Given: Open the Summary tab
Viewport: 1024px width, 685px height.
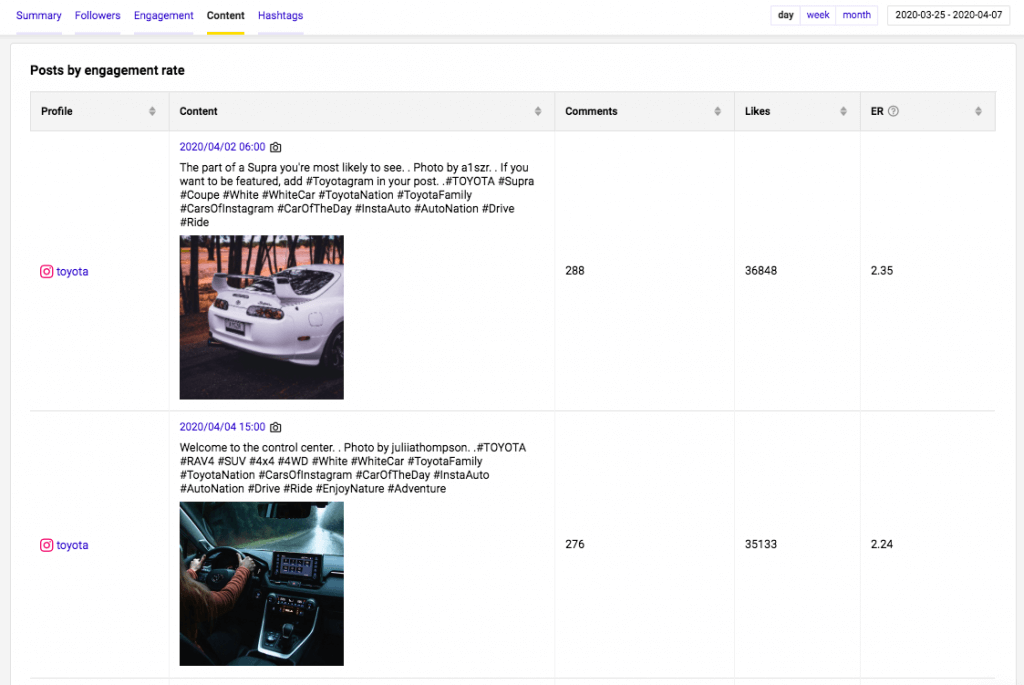Looking at the screenshot, I should pos(39,15).
